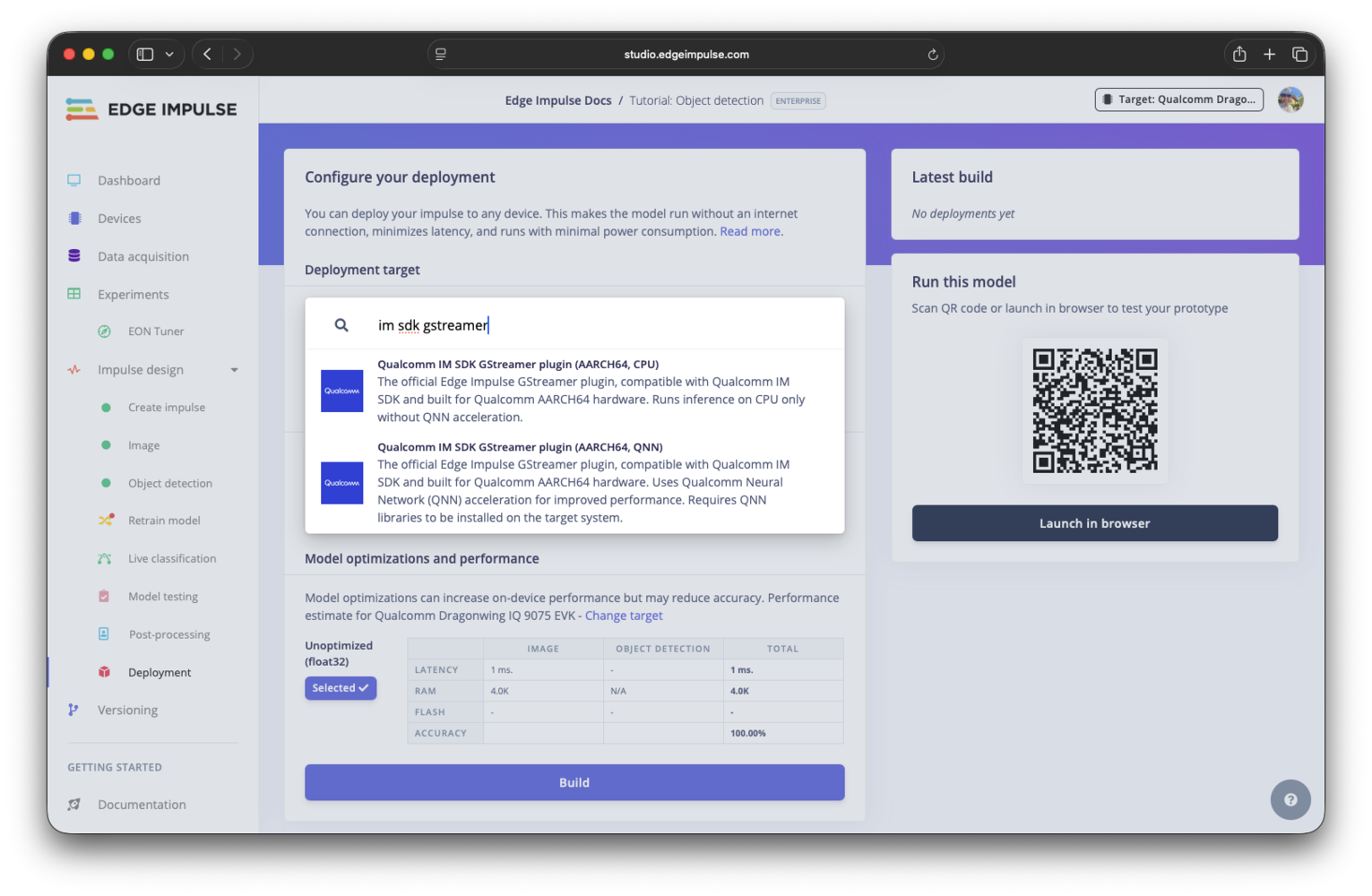Viewport: 1372px width, 896px height.
Task: Open the Read more link
Action: (x=750, y=231)
